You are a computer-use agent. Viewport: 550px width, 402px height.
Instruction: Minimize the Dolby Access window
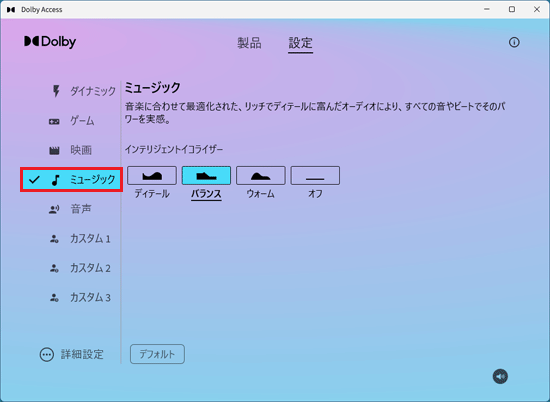tap(487, 9)
